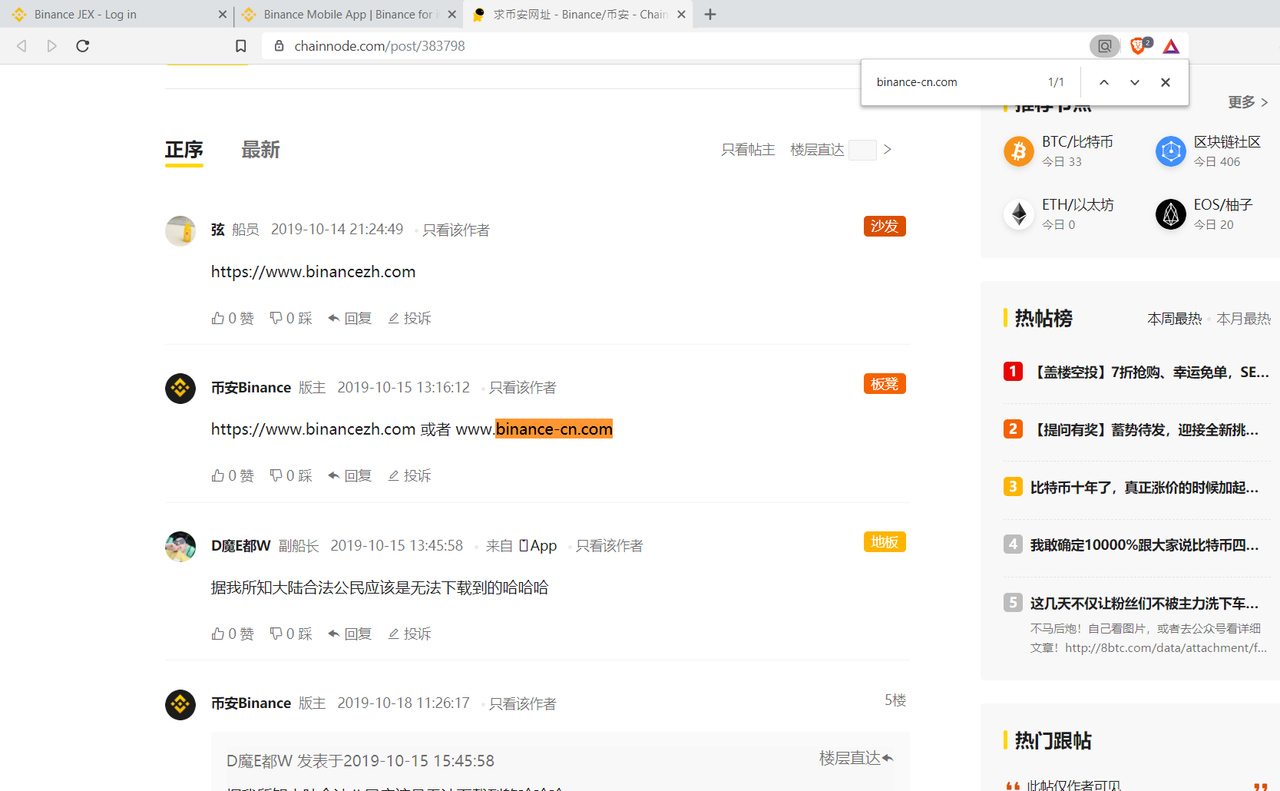Viewport: 1280px width, 791px height.
Task: Open avatar of user 弦
Action: (x=180, y=230)
